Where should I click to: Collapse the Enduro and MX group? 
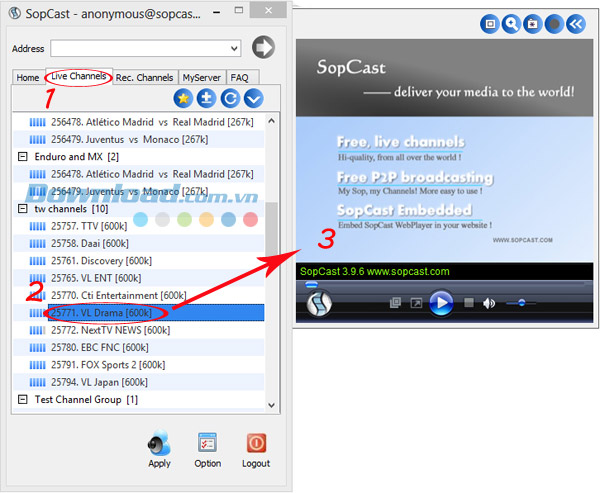23,157
